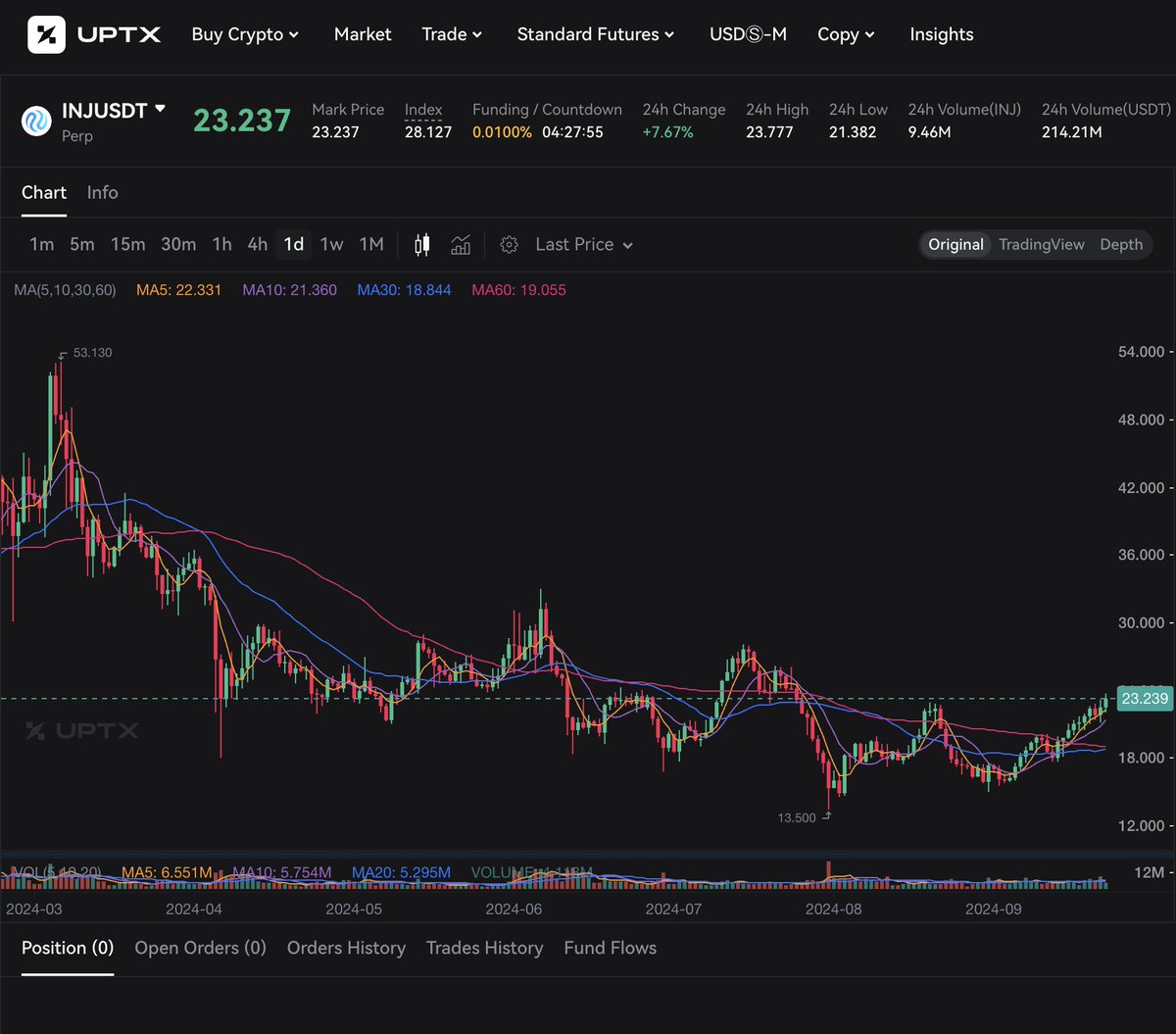
Task: Select the candlestick chart style icon
Action: (x=421, y=244)
